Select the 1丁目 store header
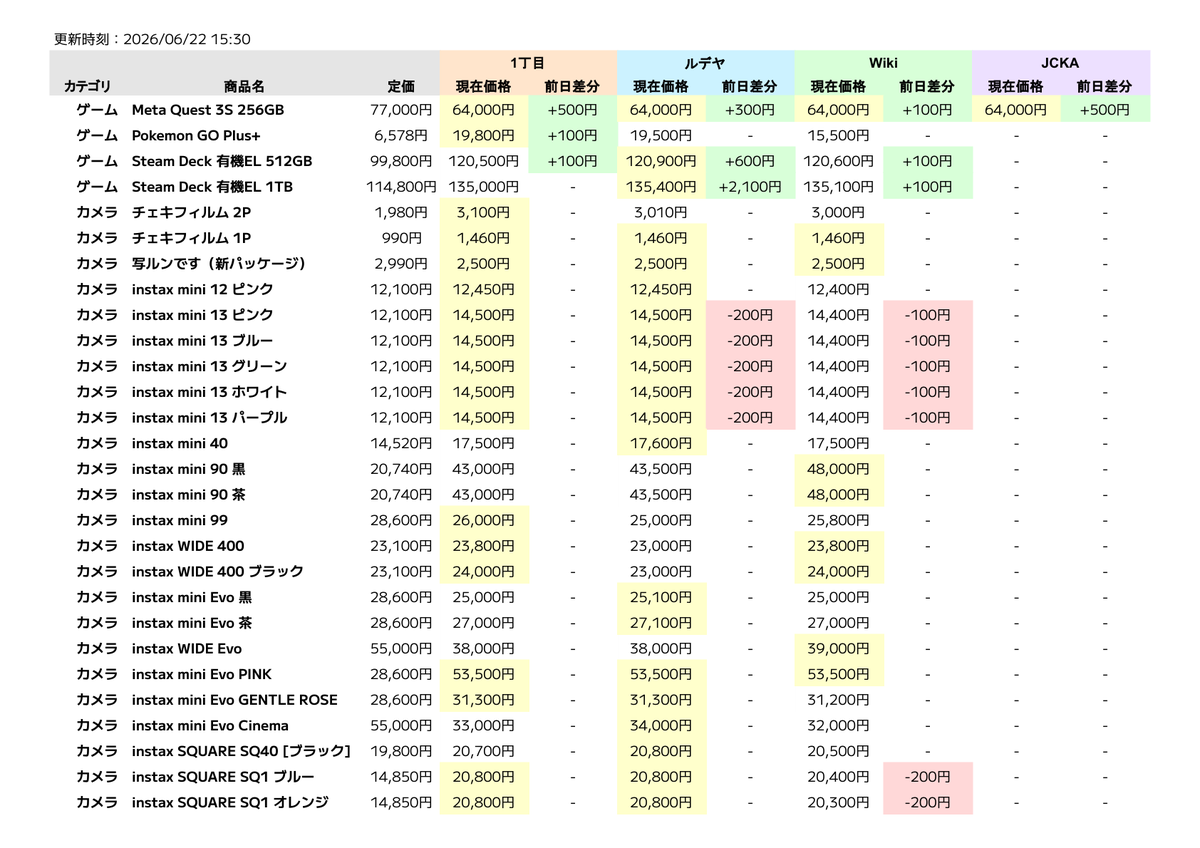1200x848 pixels. pyautogui.click(x=527, y=63)
